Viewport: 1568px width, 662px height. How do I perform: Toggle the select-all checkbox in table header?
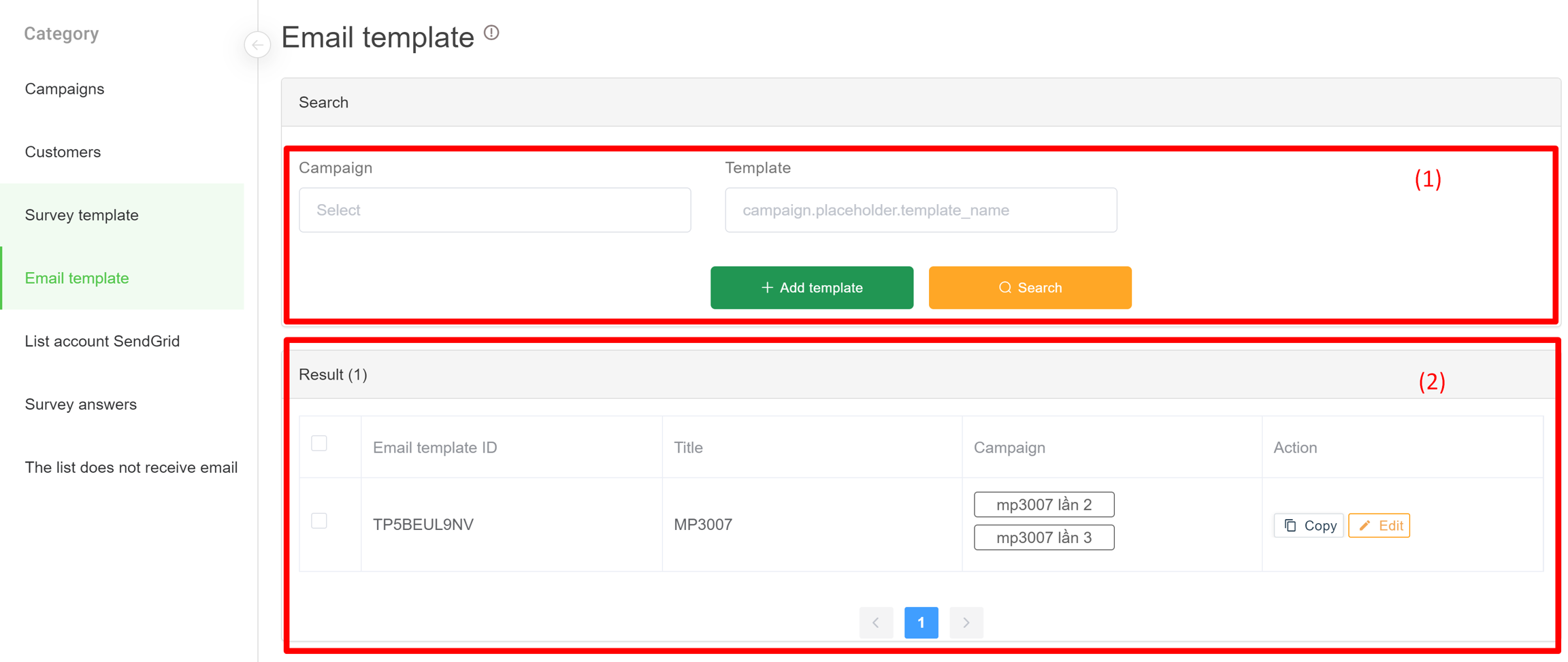[319, 444]
